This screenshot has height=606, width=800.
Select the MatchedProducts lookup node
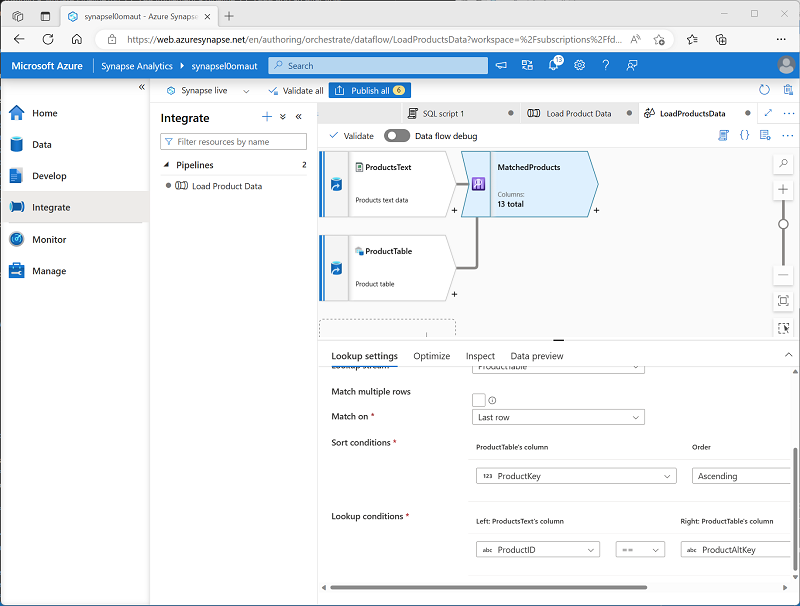tap(530, 184)
